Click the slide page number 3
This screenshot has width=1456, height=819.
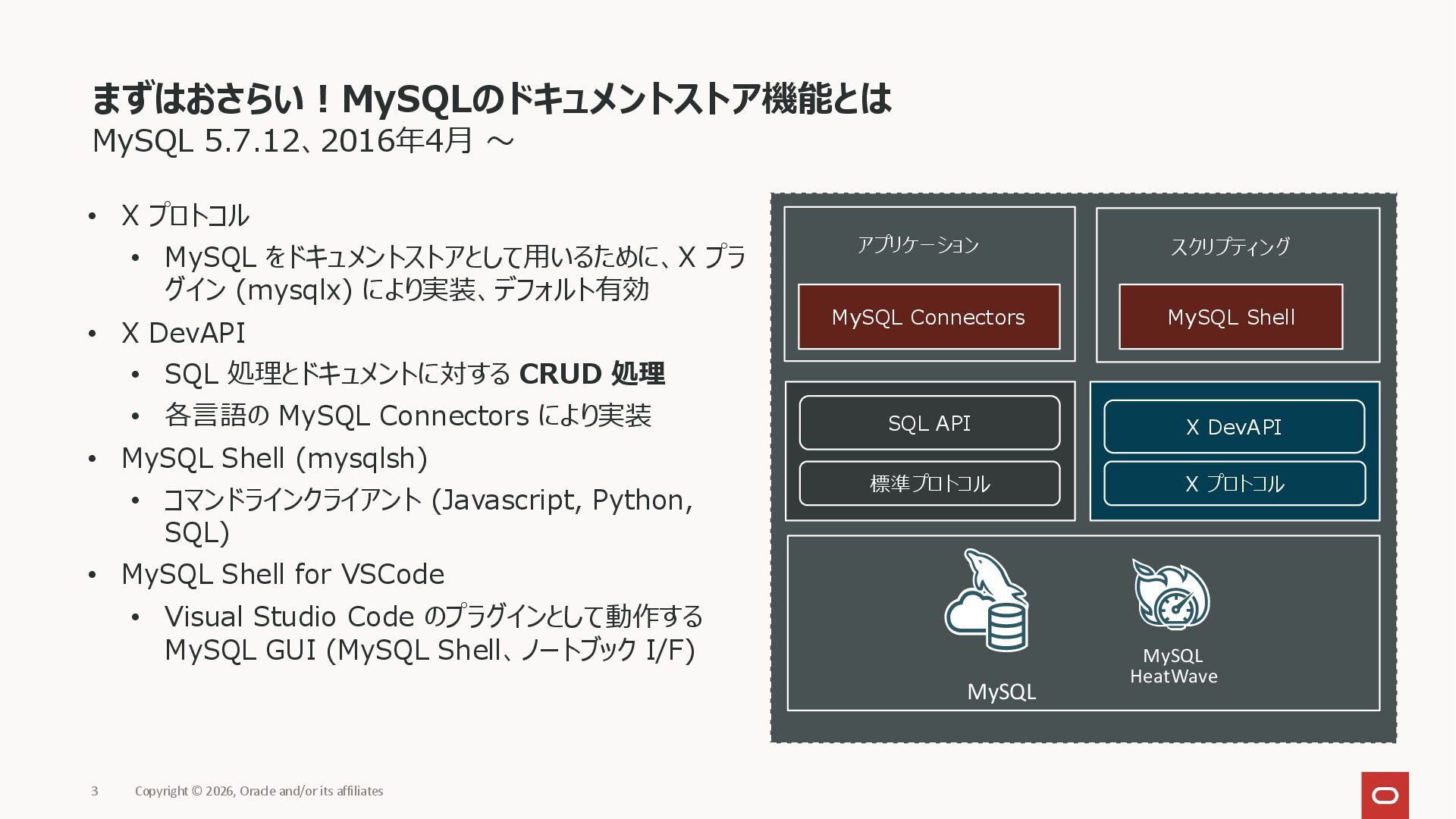(95, 791)
